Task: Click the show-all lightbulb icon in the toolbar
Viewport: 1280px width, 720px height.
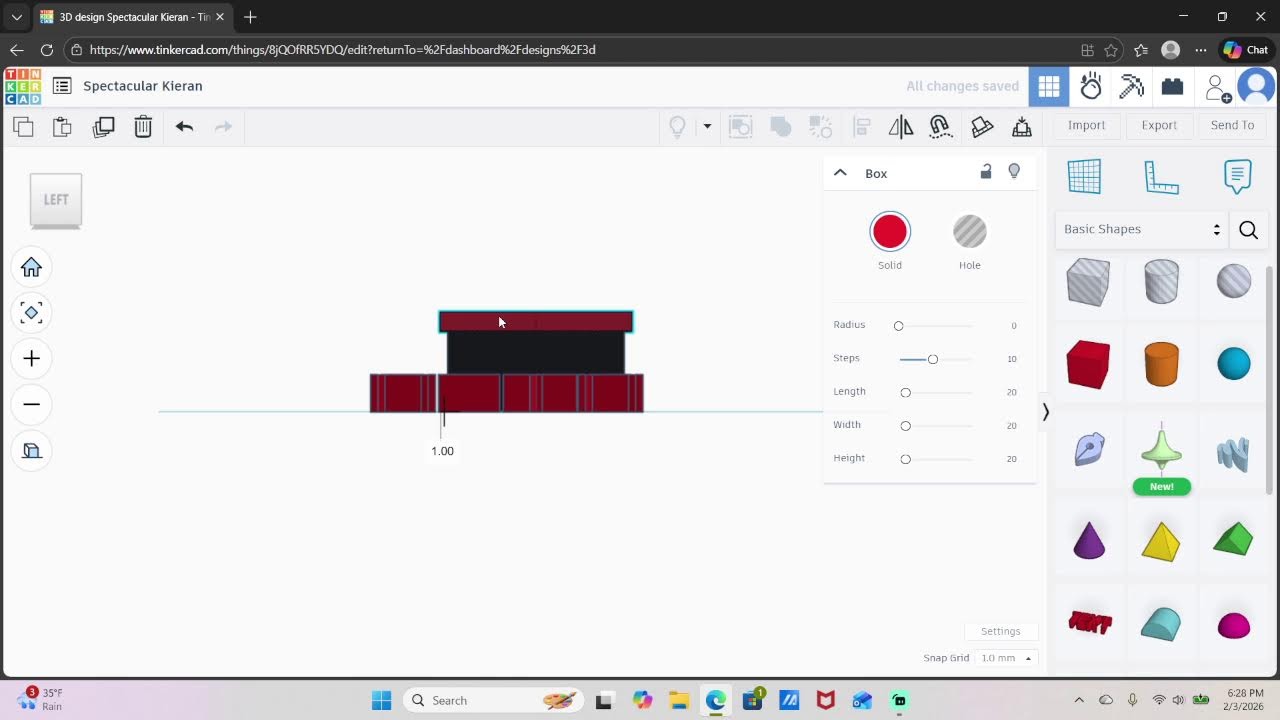Action: (x=678, y=126)
